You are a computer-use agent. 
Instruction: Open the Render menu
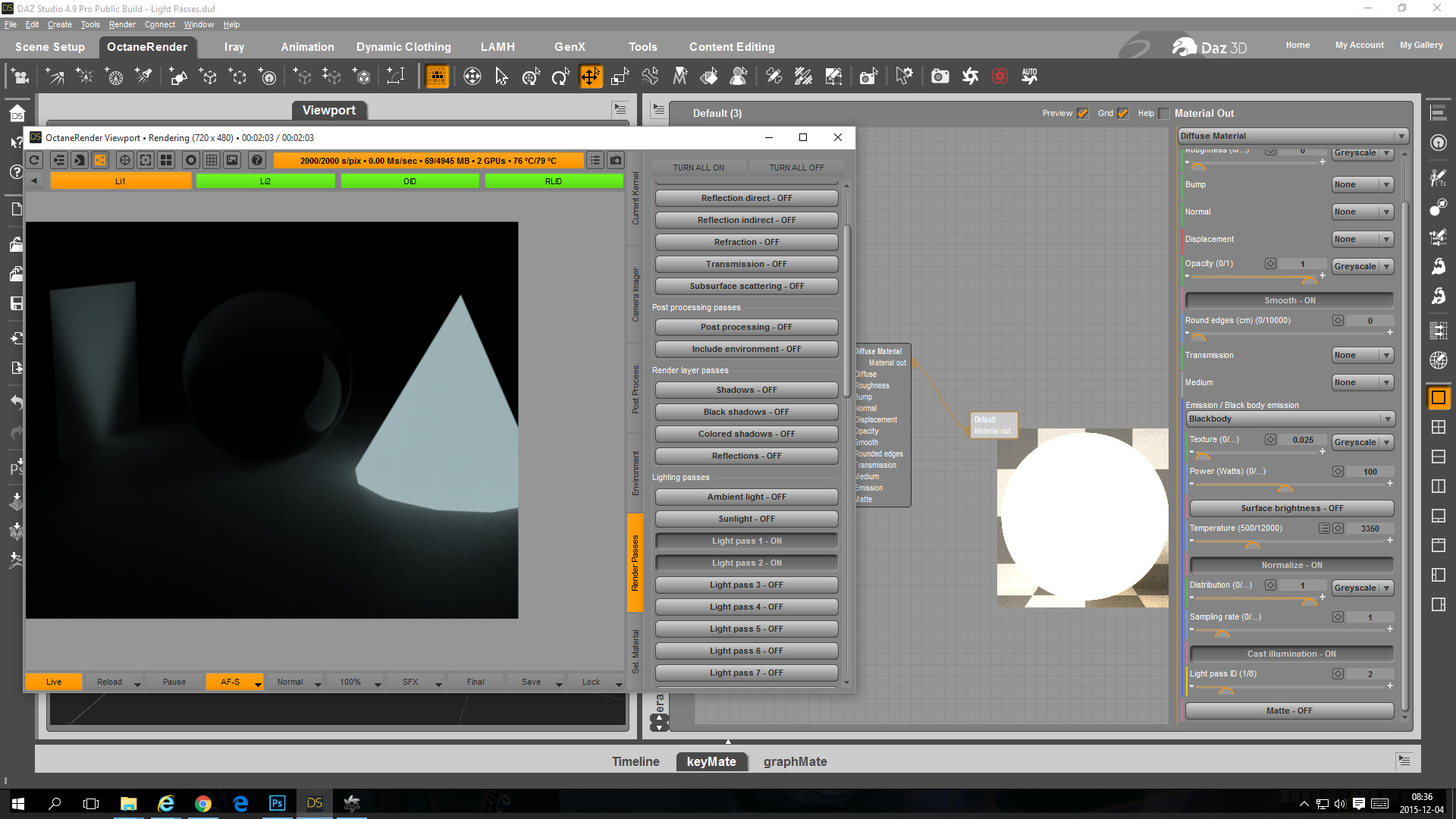(121, 24)
